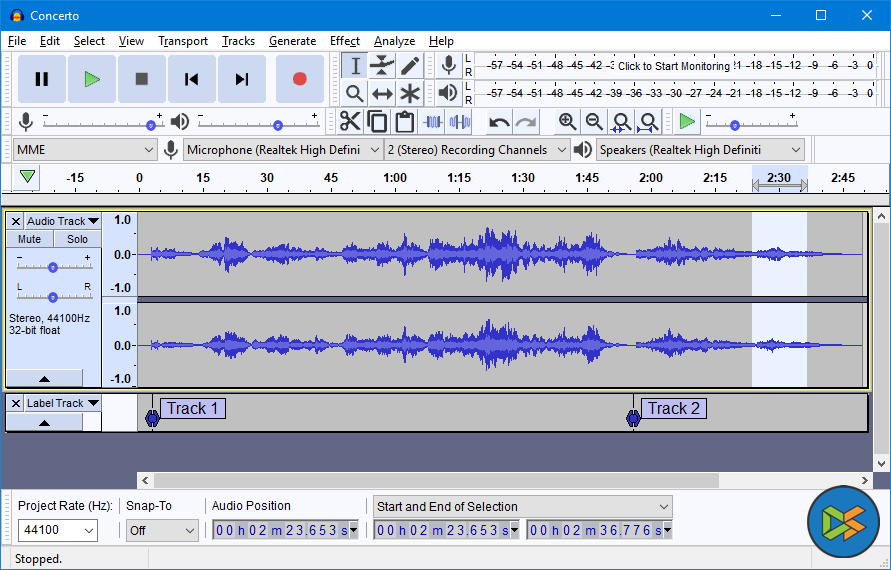Click the Track 2 label
The image size is (891, 570).
tap(673, 408)
